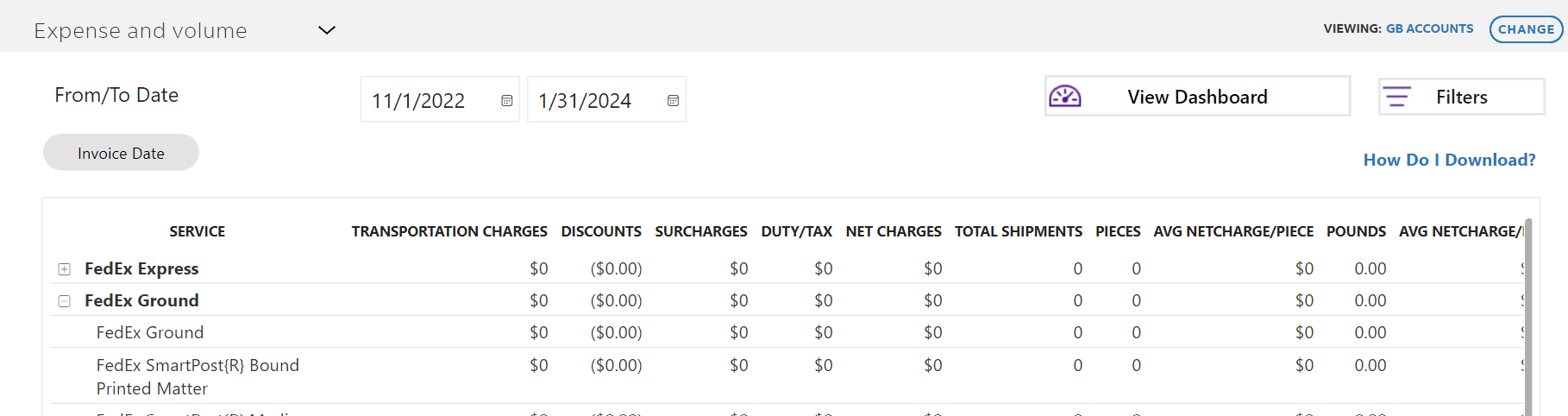Click the From/To Date label
This screenshot has width=1568, height=416.
[116, 95]
